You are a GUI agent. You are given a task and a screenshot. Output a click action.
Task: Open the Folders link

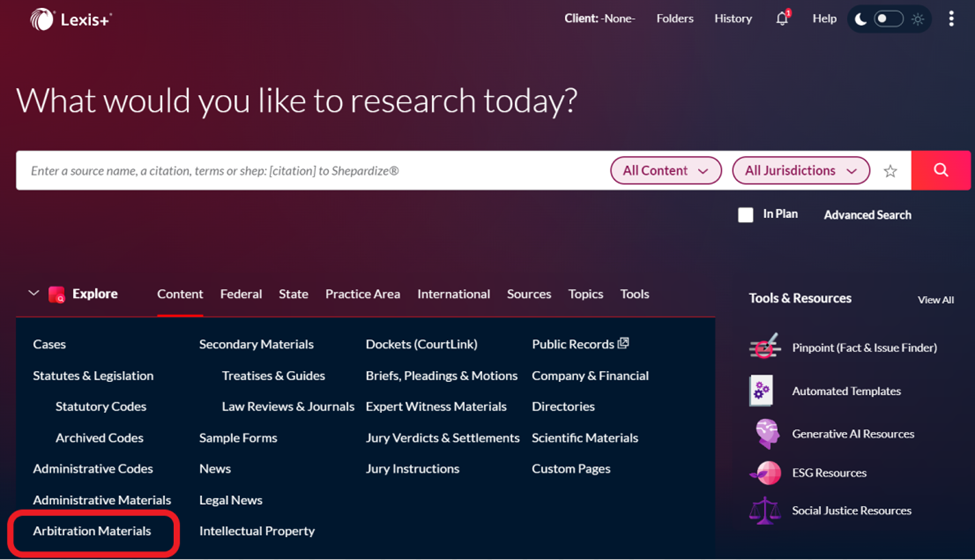(675, 19)
